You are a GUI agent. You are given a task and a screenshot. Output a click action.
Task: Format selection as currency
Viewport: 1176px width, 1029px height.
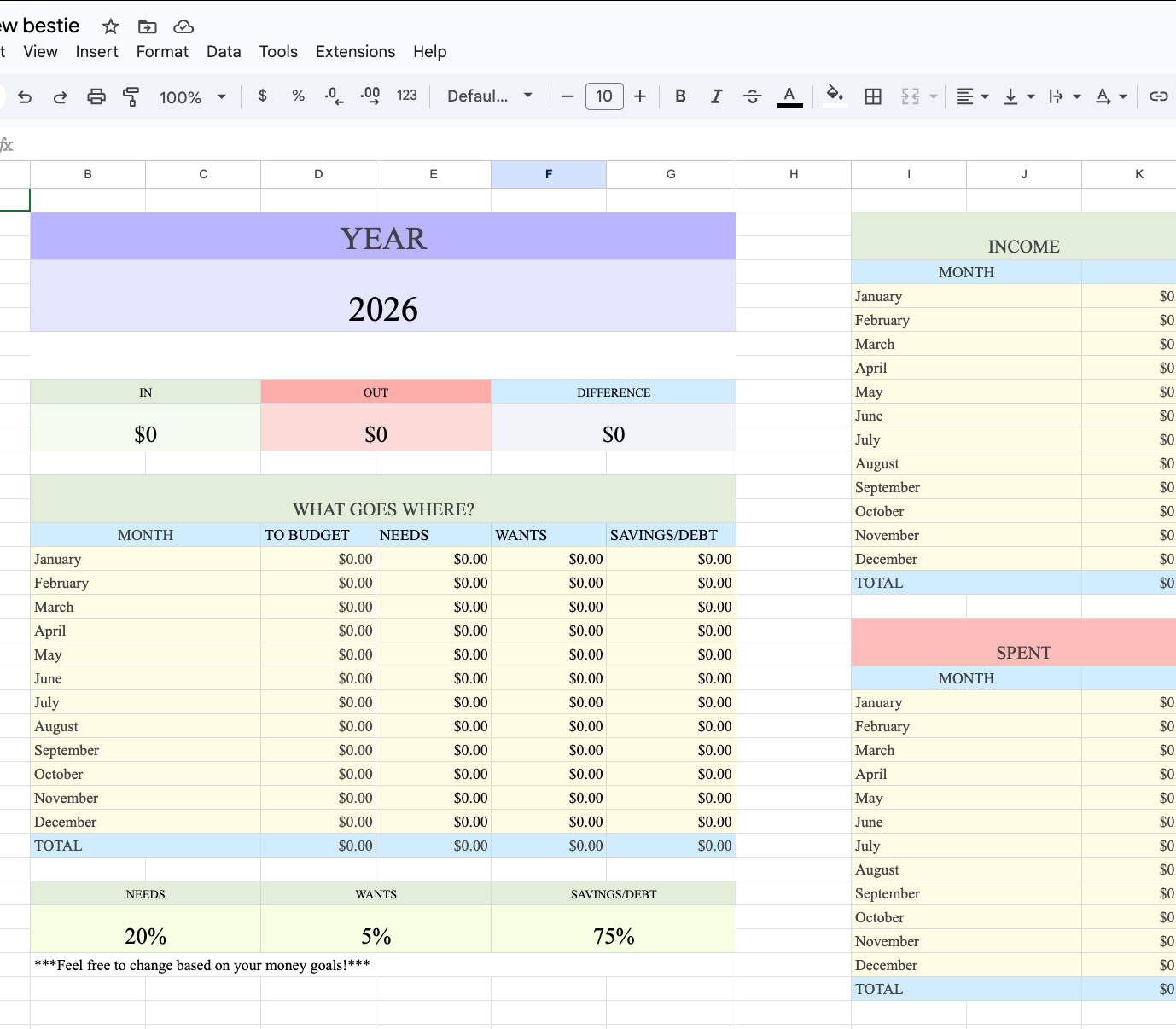point(263,96)
